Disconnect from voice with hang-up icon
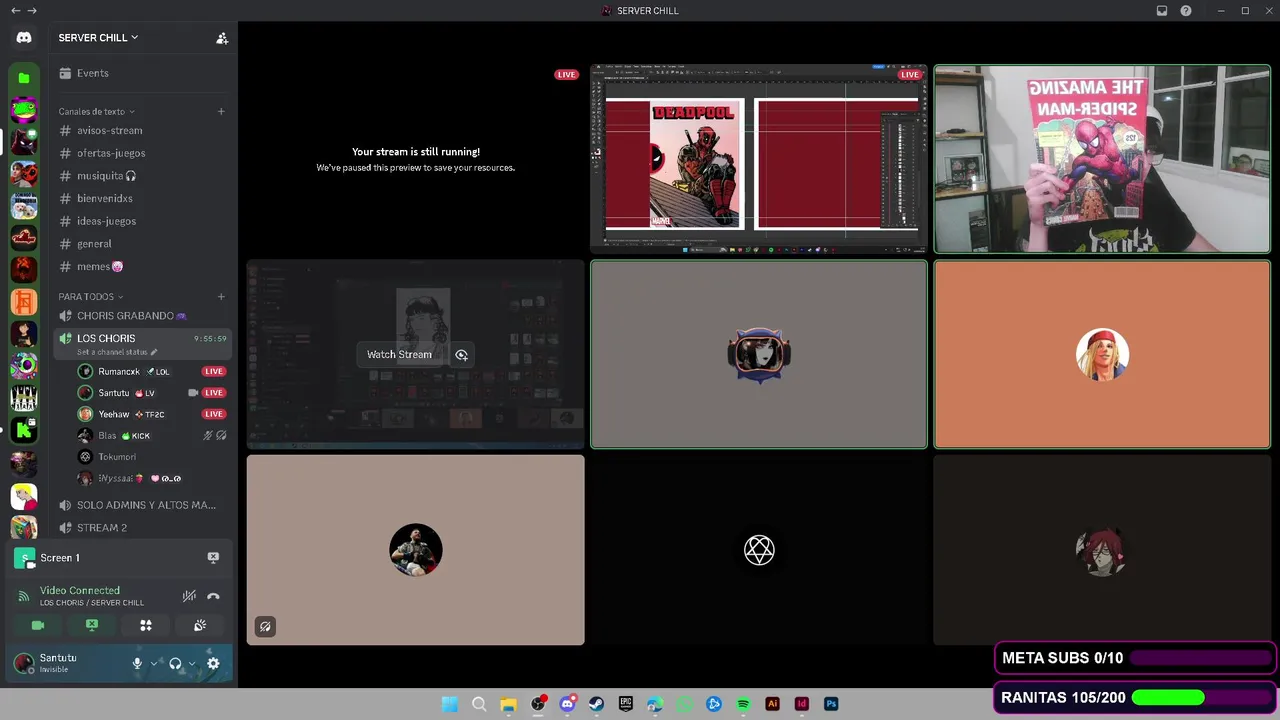The width and height of the screenshot is (1280, 720). pyautogui.click(x=213, y=596)
